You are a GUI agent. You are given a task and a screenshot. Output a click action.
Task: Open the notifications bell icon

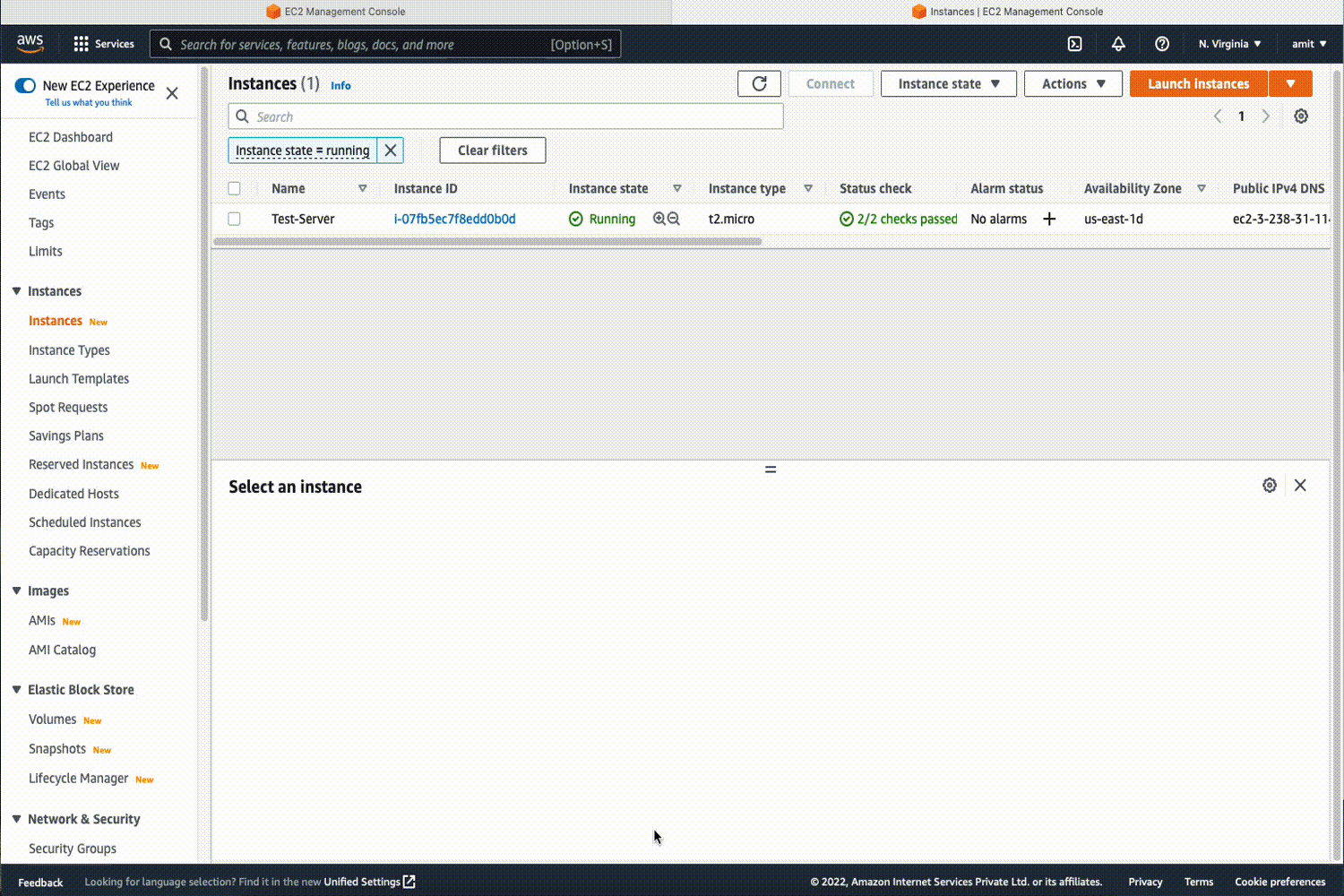point(1118,43)
